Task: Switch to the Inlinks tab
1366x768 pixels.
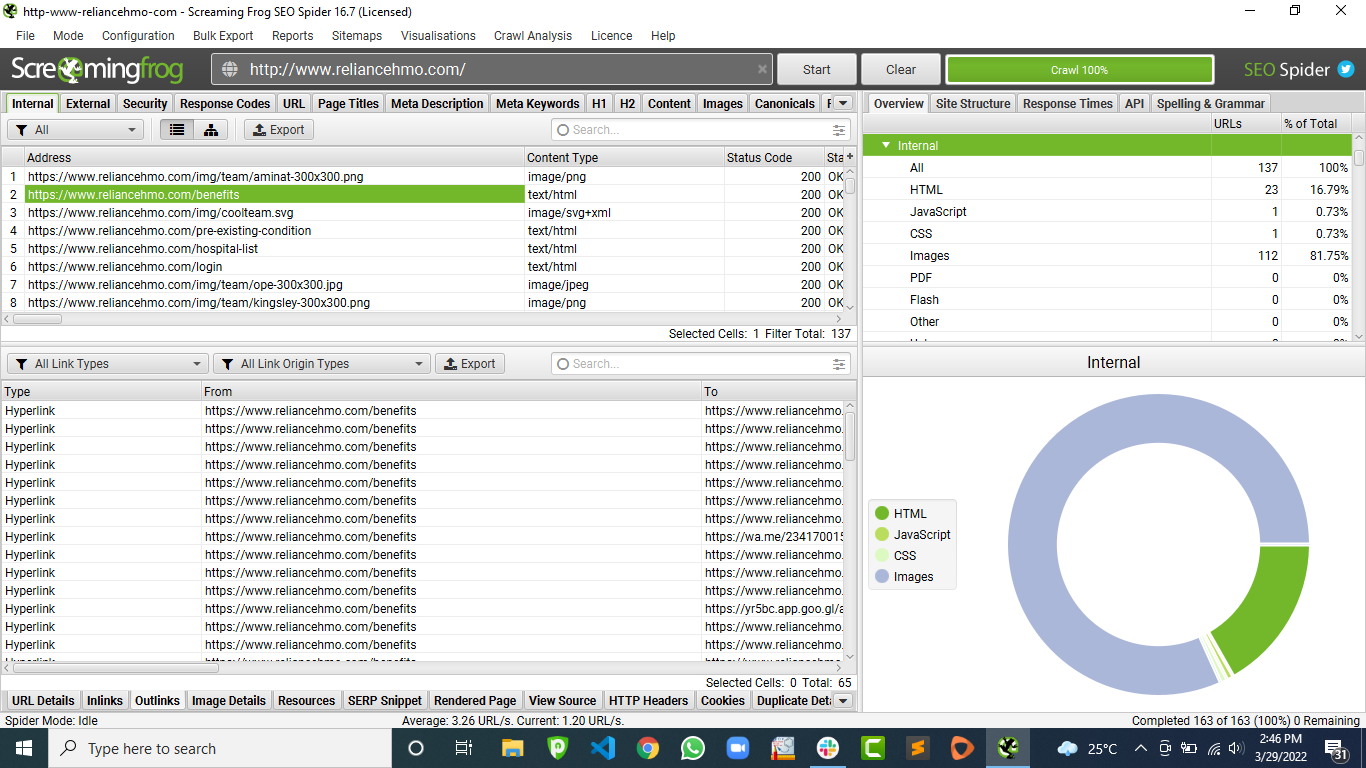Action: [x=105, y=701]
